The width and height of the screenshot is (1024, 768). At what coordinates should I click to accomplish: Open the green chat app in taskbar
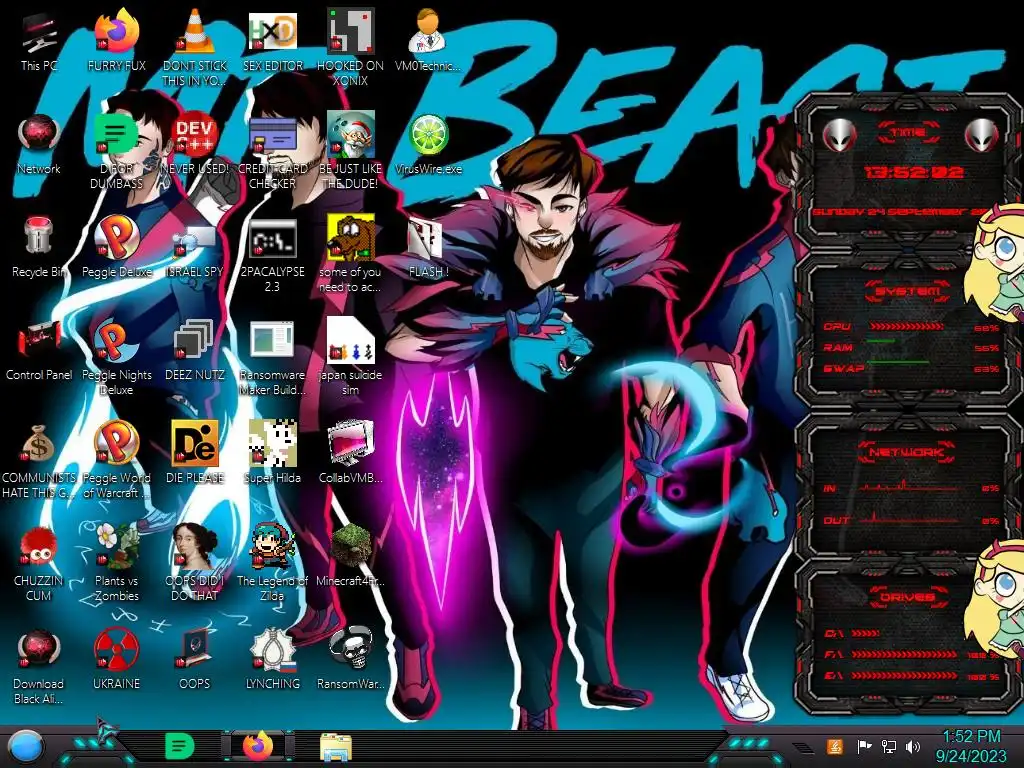coord(180,746)
